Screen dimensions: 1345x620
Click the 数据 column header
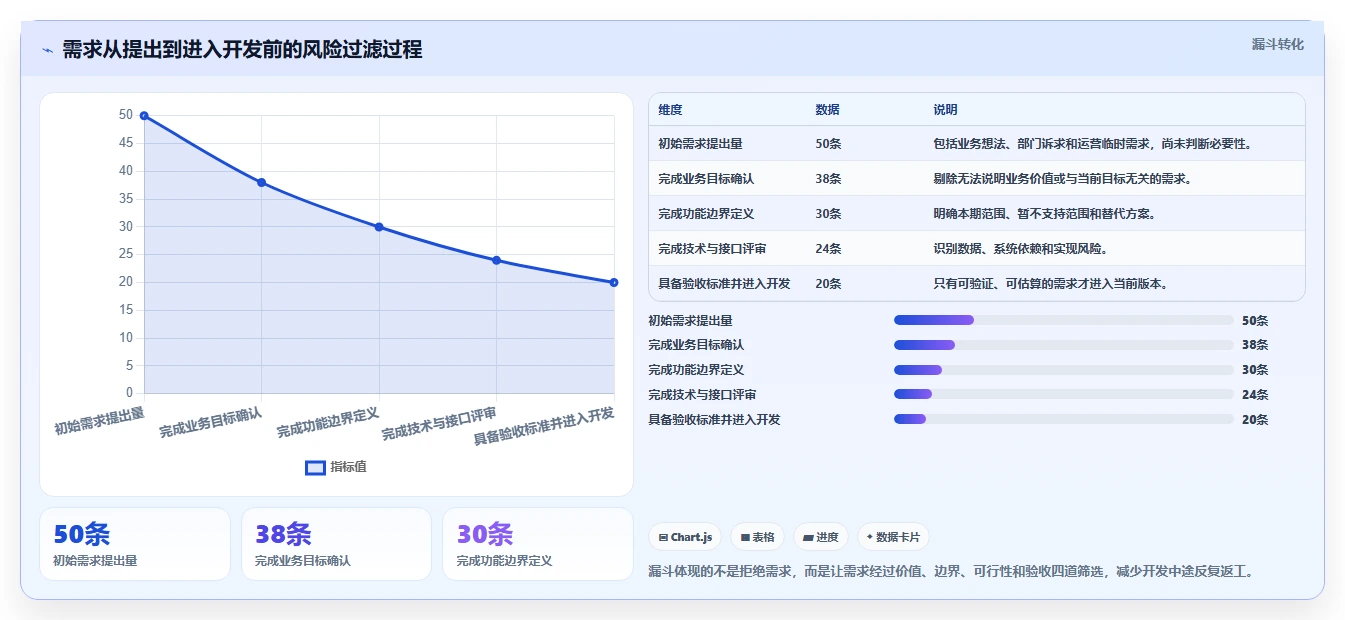[x=828, y=109]
